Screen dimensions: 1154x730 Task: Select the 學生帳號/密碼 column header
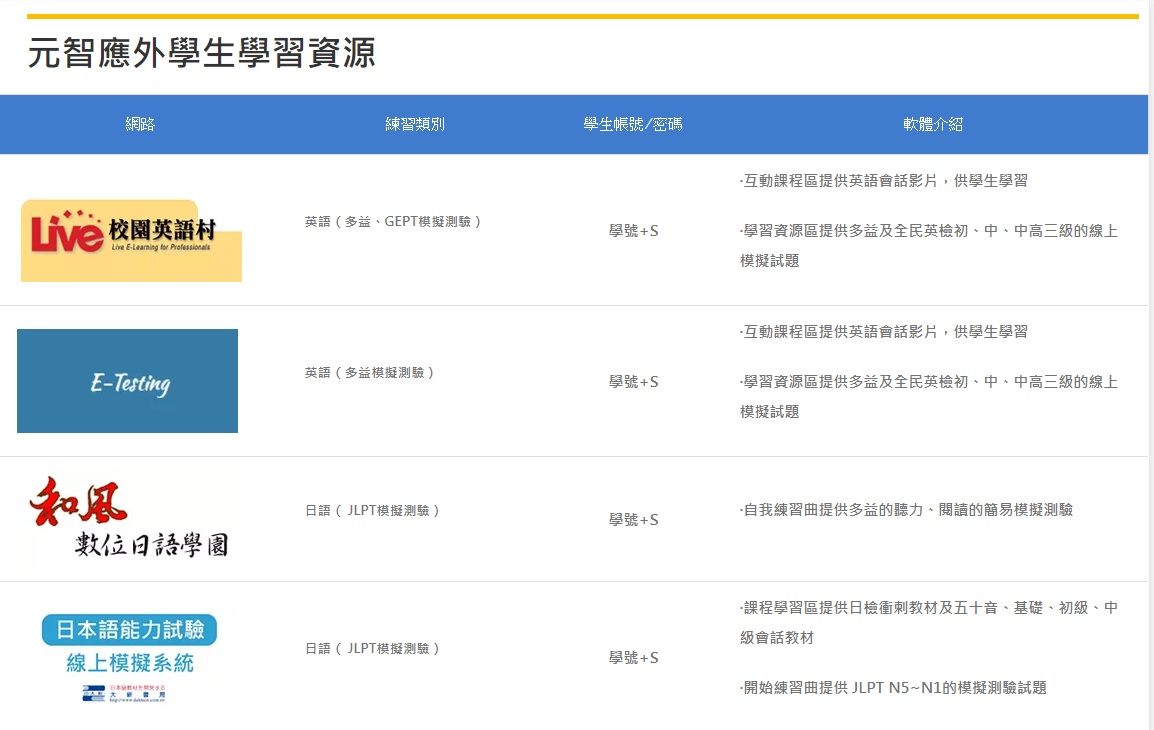tap(633, 125)
